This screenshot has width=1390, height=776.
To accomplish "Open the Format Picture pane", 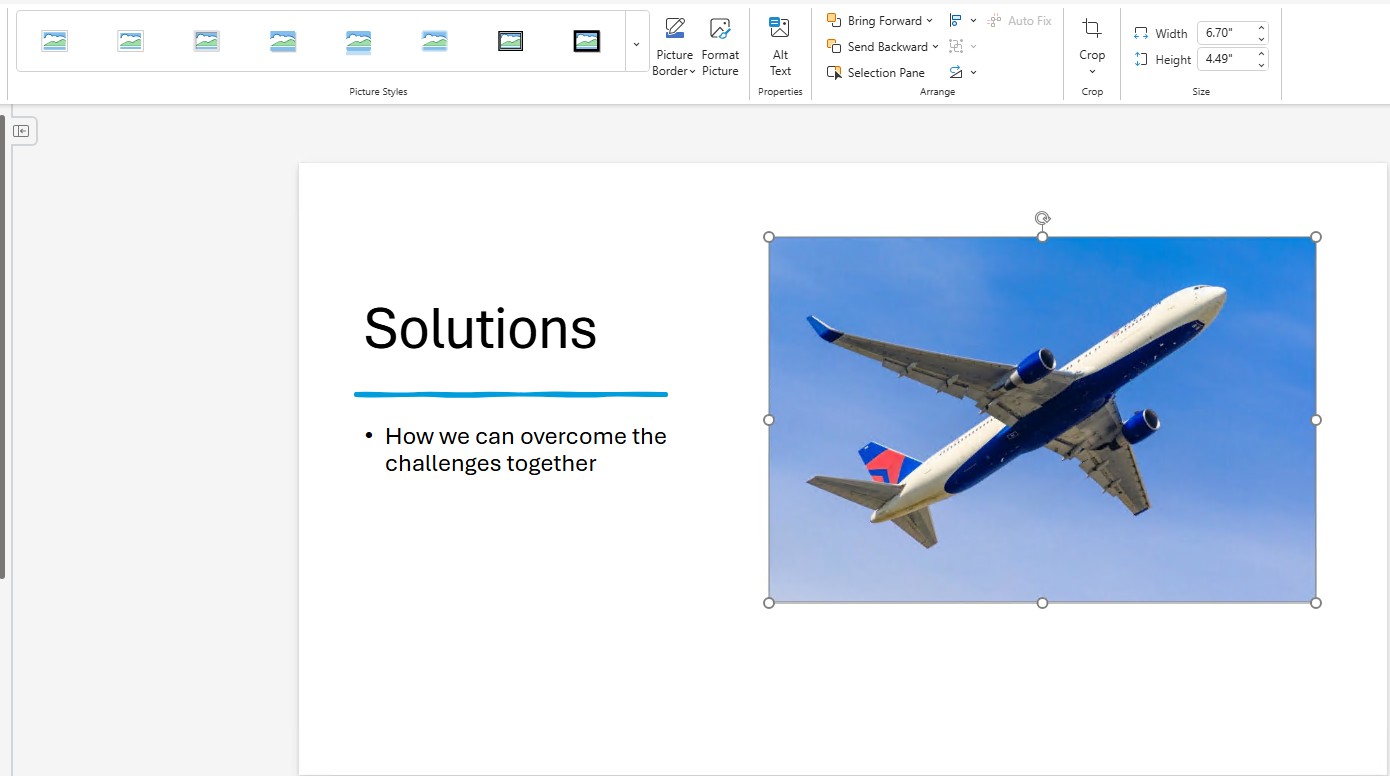I will (720, 45).
